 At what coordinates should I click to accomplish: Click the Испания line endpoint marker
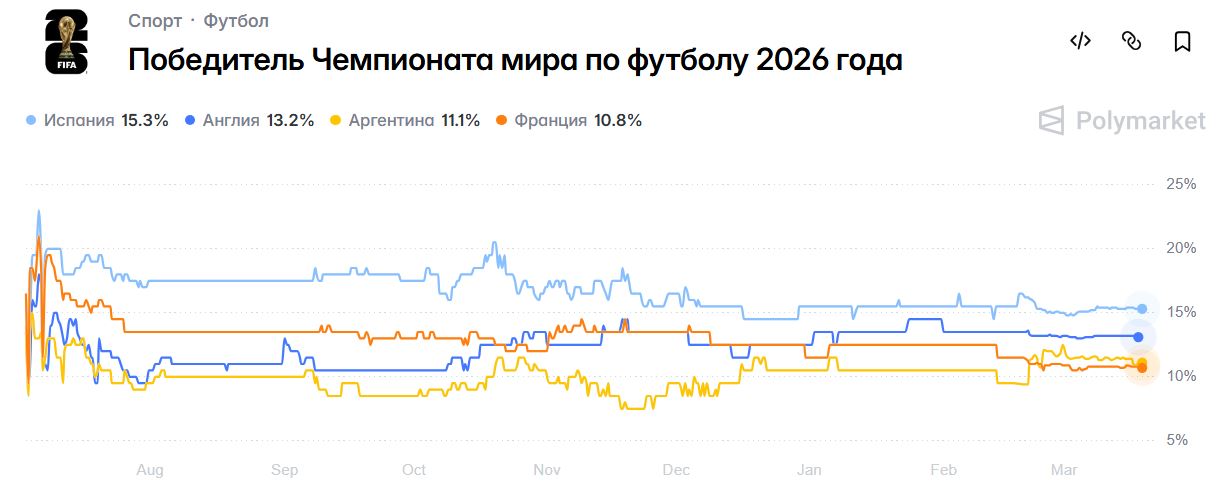1141,309
